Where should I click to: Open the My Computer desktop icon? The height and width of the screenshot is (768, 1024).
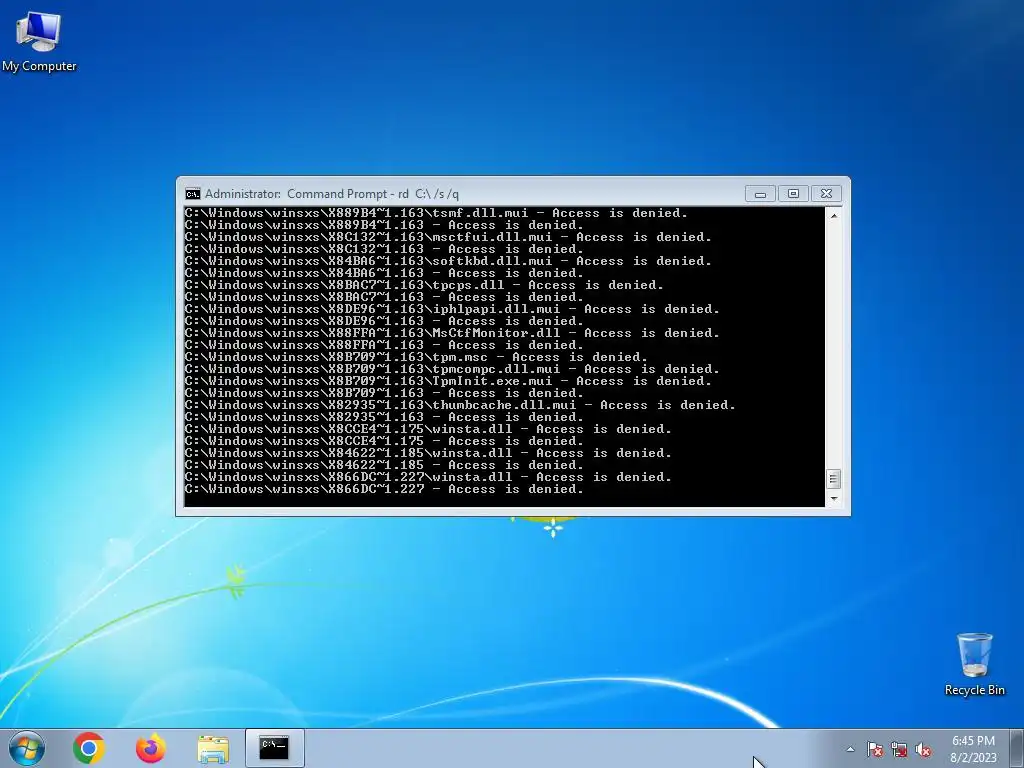click(x=39, y=40)
